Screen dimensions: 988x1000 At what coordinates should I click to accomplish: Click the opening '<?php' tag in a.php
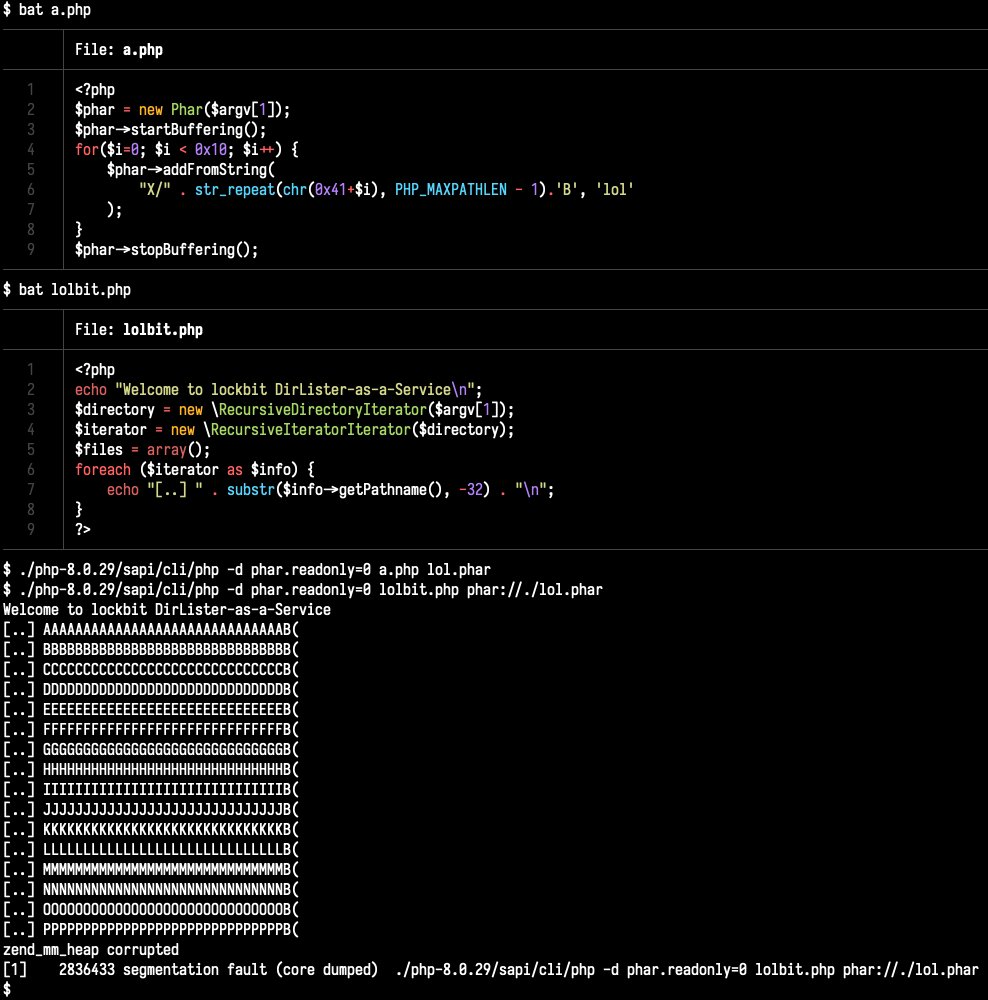coord(95,90)
